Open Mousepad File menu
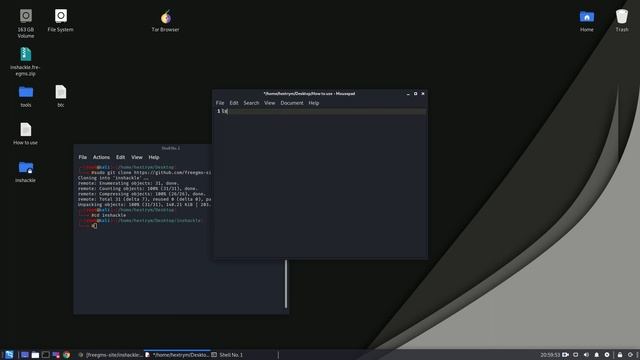 coord(220,103)
